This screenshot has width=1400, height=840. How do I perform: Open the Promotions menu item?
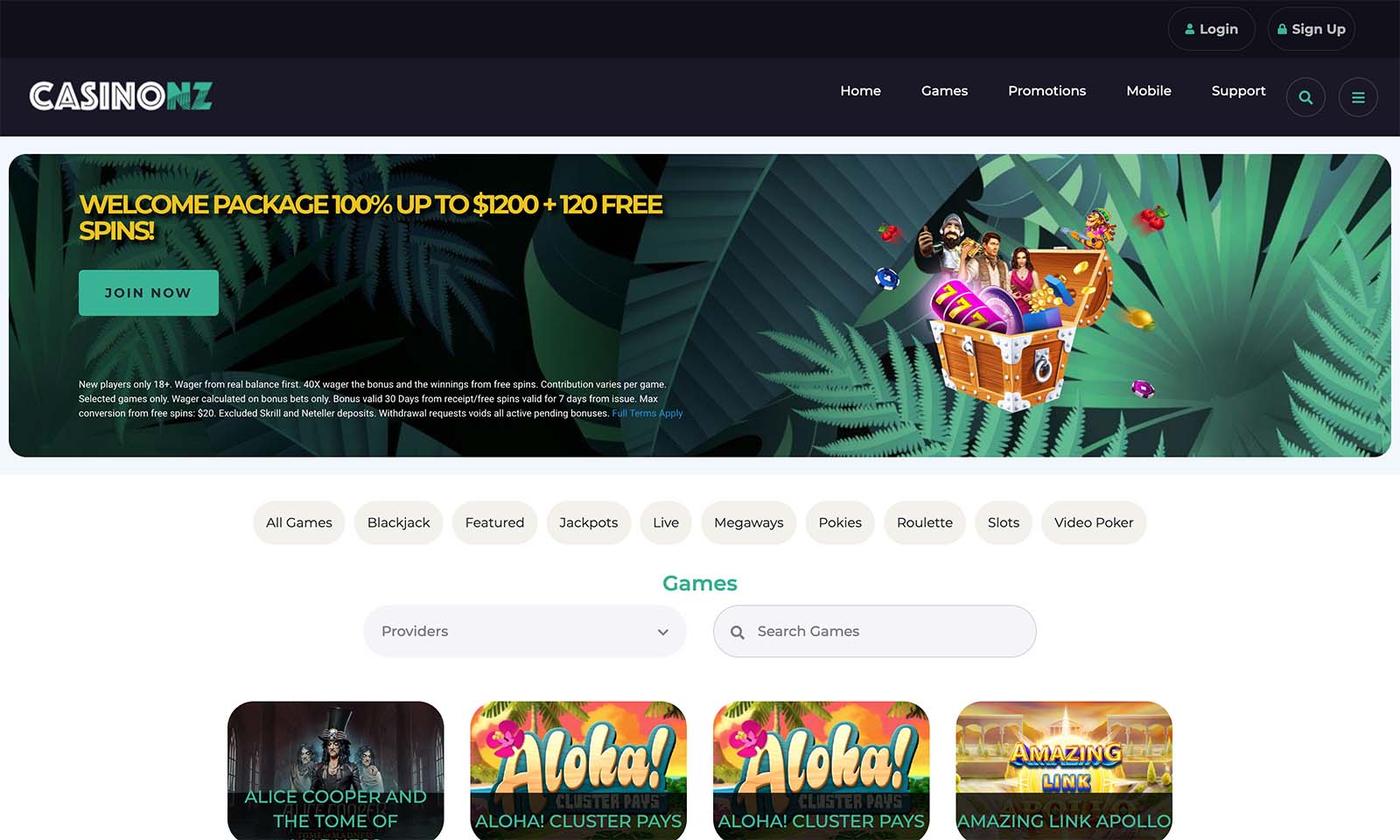[x=1046, y=91]
